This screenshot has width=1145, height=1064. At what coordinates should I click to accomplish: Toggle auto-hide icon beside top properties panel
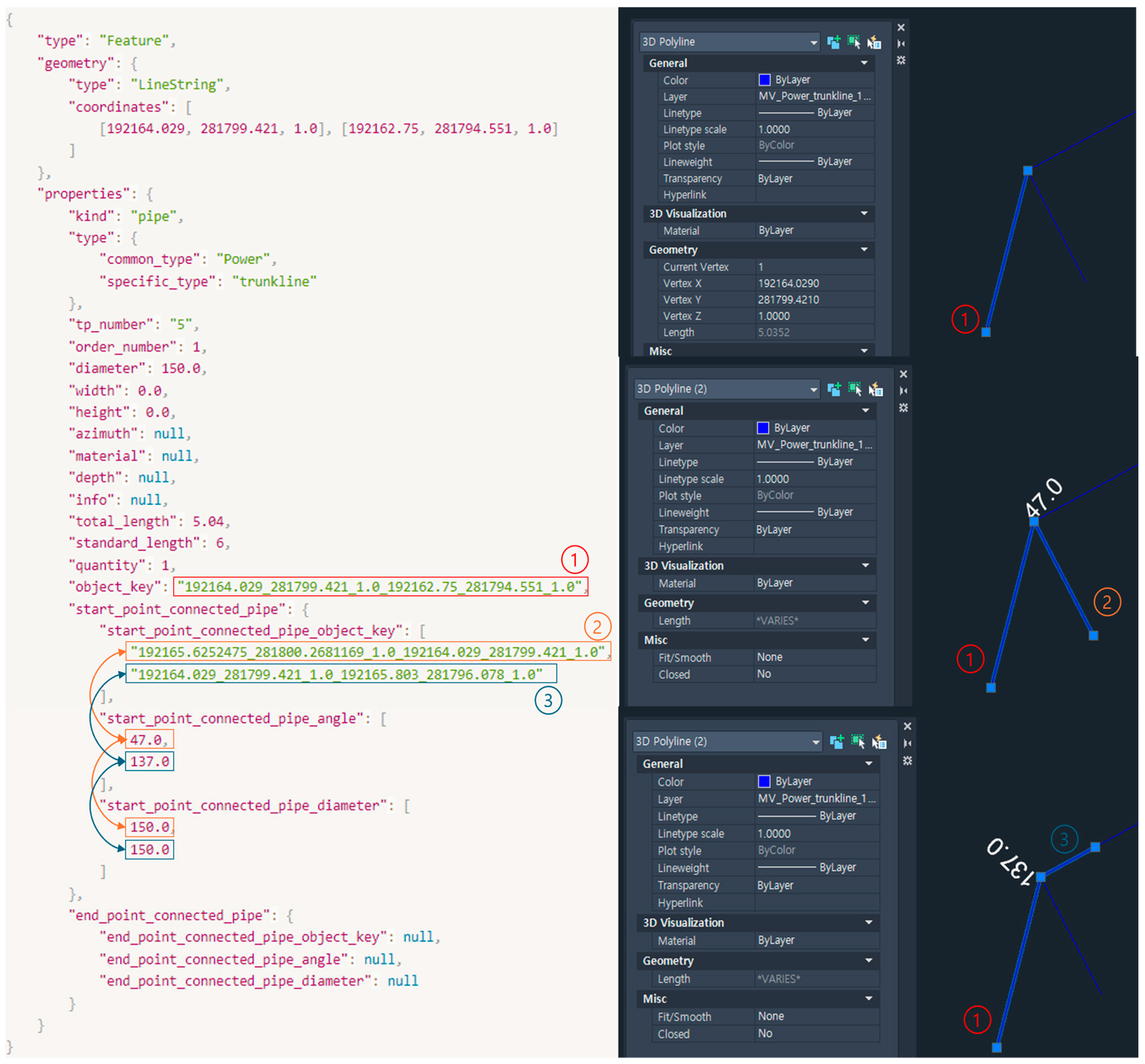[901, 44]
